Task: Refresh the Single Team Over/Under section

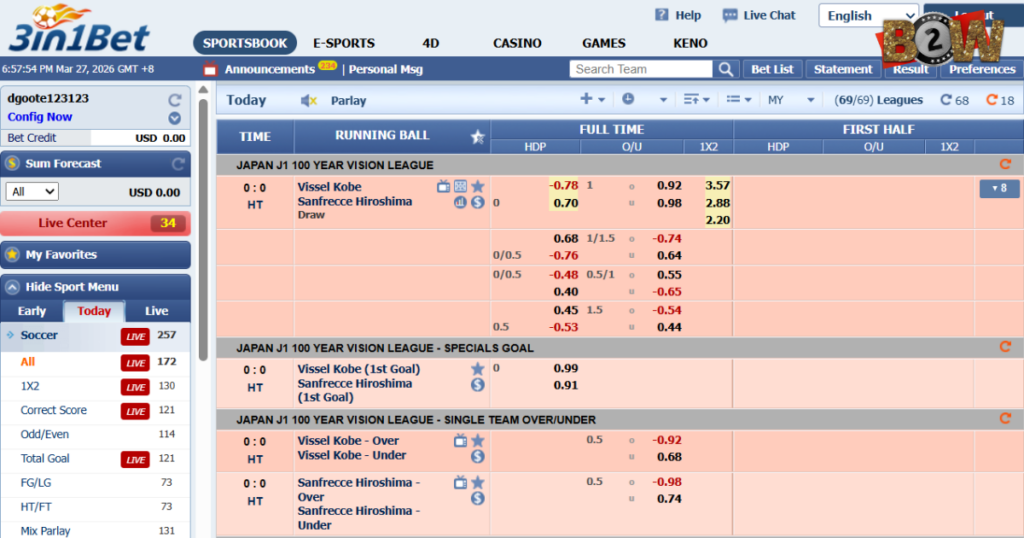Action: (x=1005, y=419)
